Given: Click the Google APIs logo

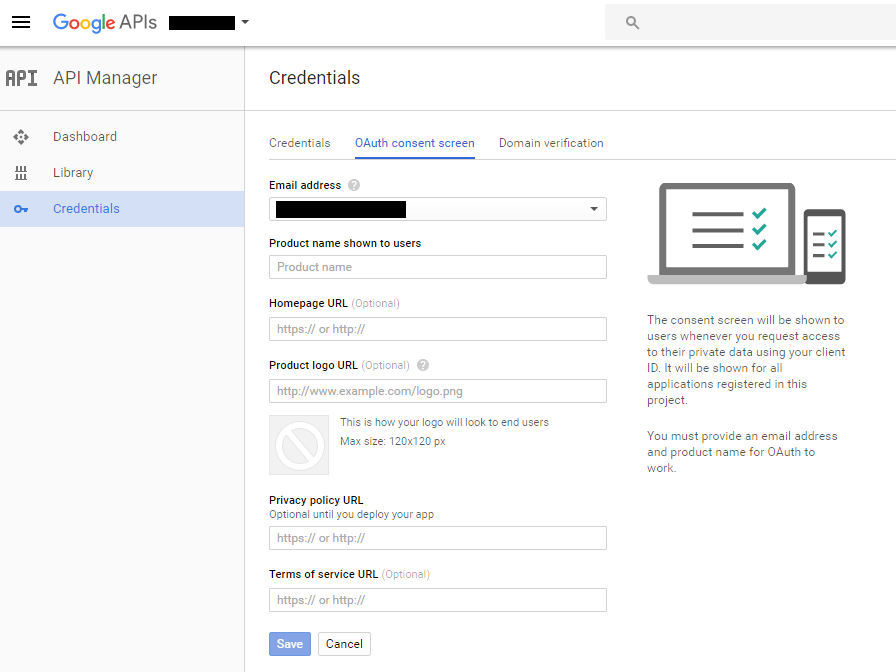Looking at the screenshot, I should (x=105, y=22).
